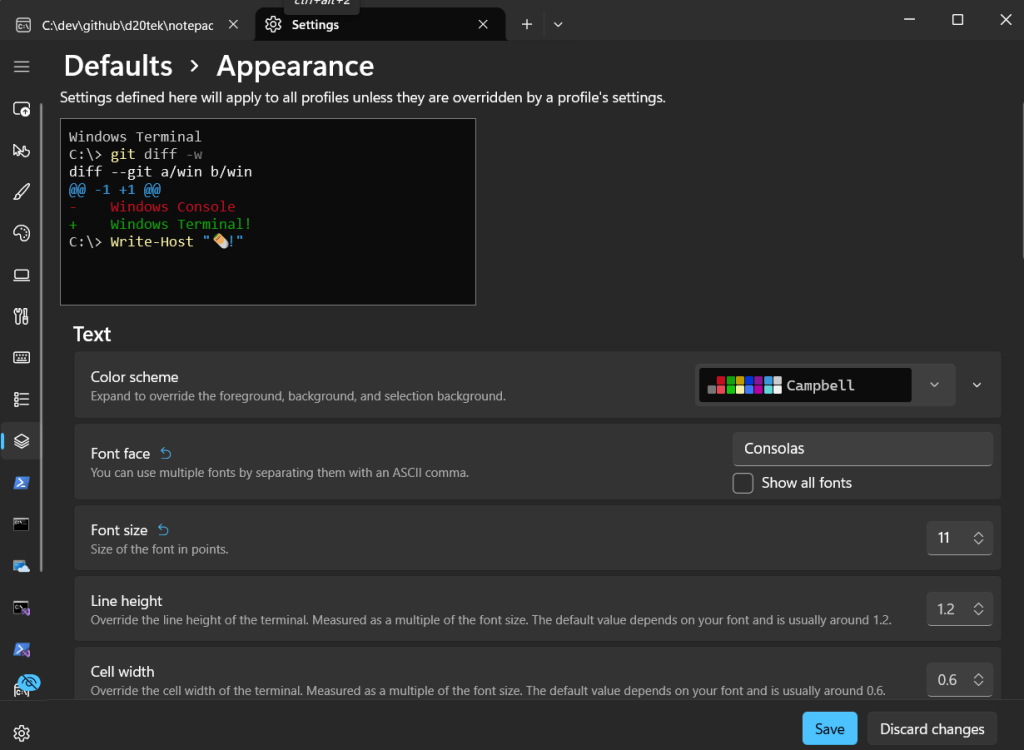The height and width of the screenshot is (750, 1024).
Task: Expand the Color scheme override section
Action: [977, 385]
